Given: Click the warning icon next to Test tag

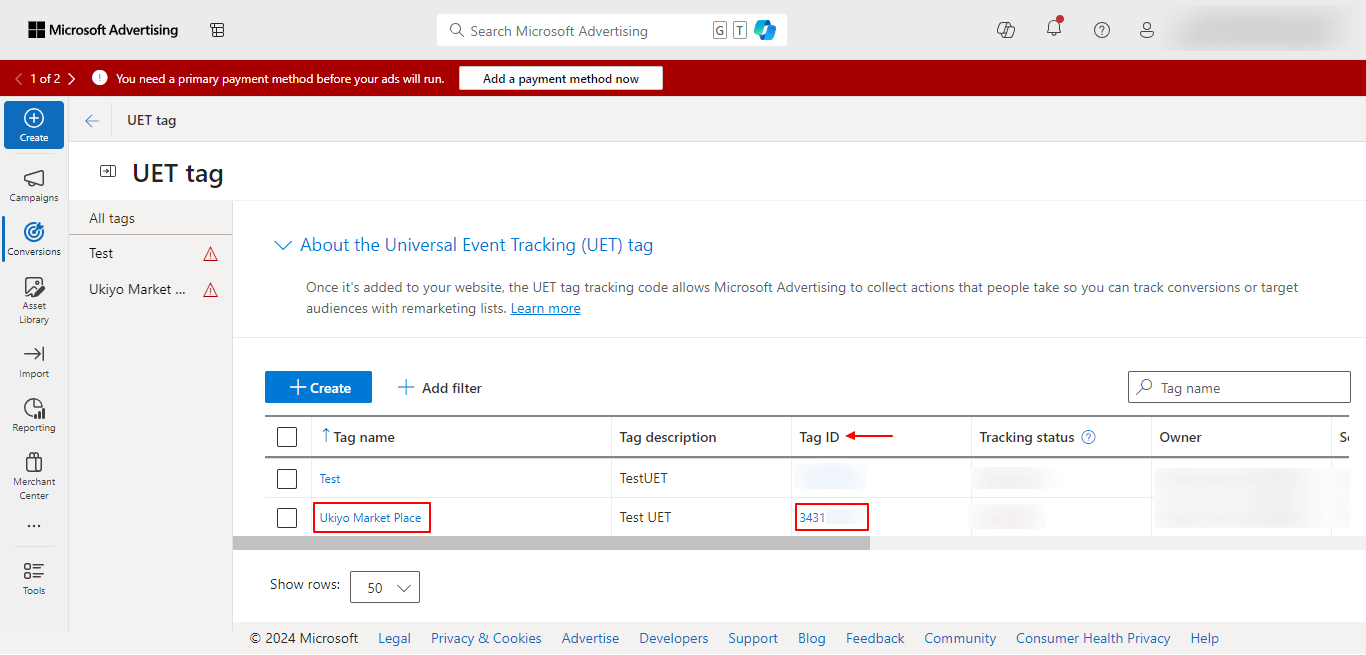Looking at the screenshot, I should pyautogui.click(x=210, y=254).
